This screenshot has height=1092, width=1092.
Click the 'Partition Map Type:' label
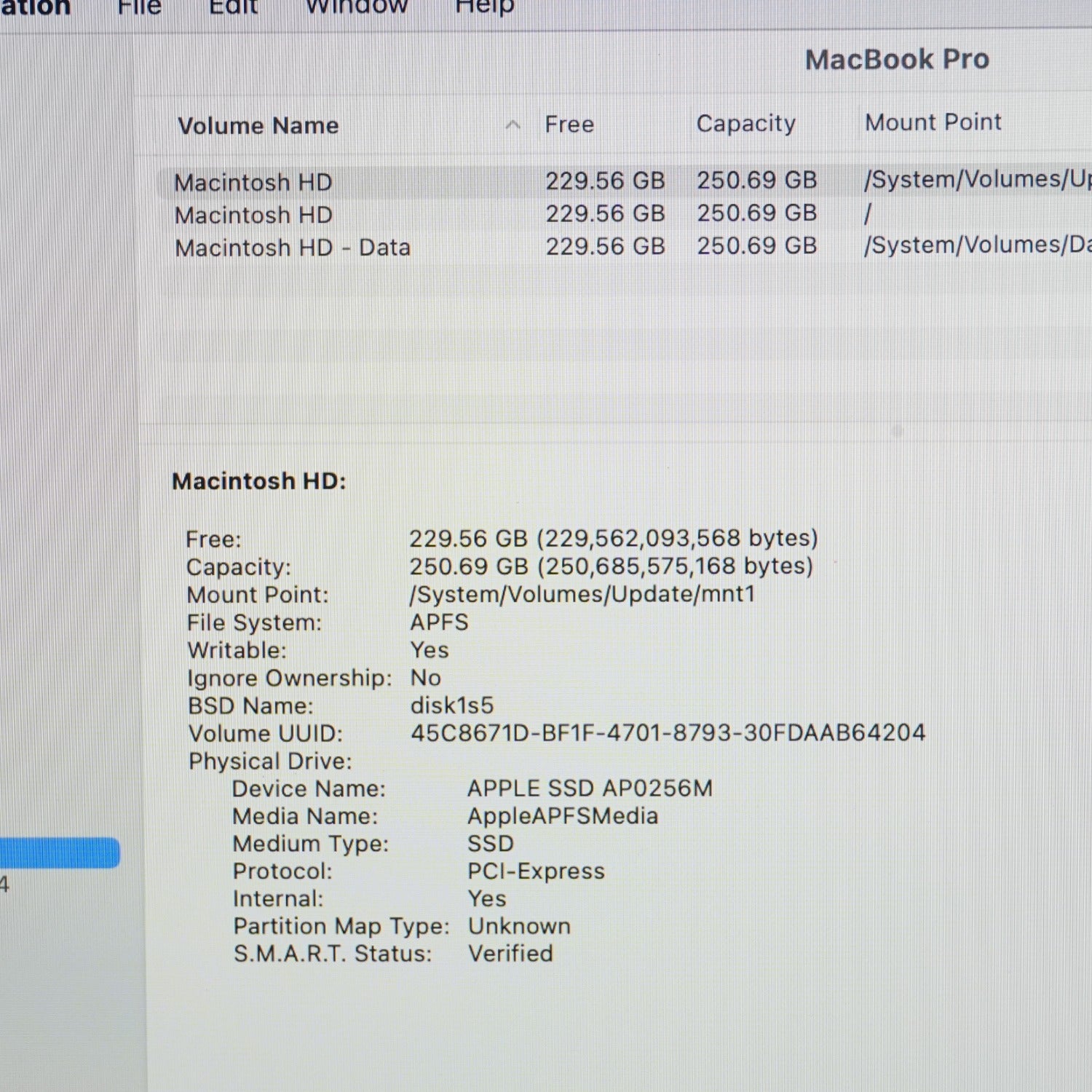pos(341,927)
